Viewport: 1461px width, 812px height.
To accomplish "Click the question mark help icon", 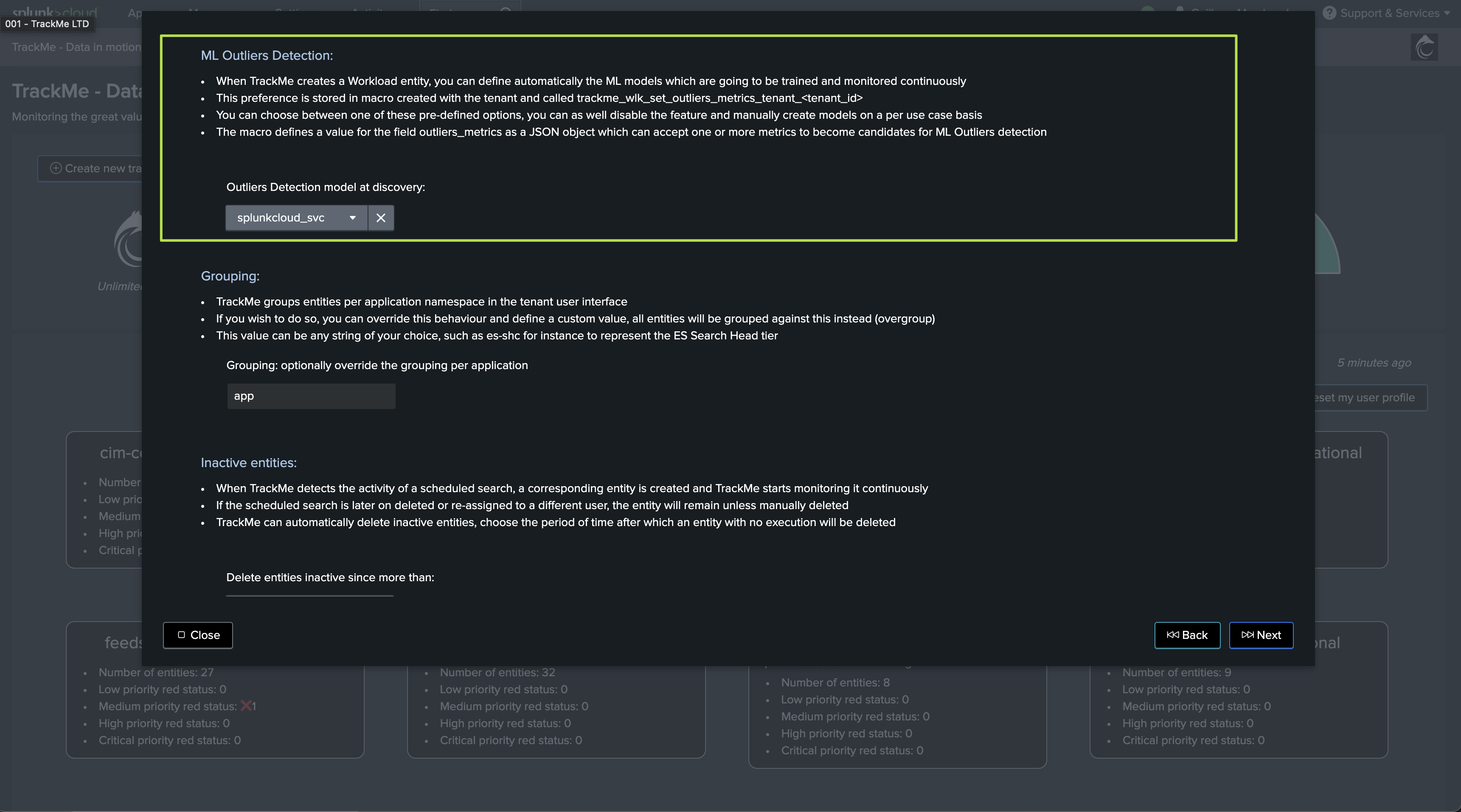I will [1329, 13].
